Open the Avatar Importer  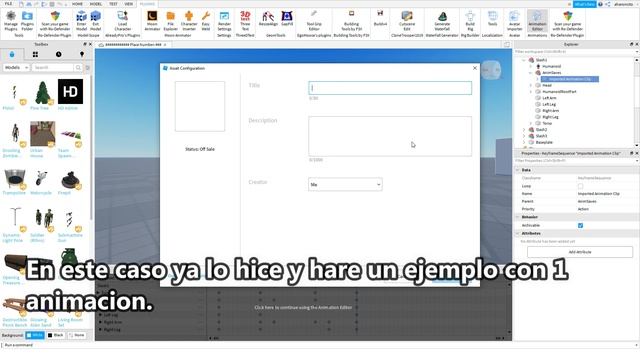click(x=514, y=21)
